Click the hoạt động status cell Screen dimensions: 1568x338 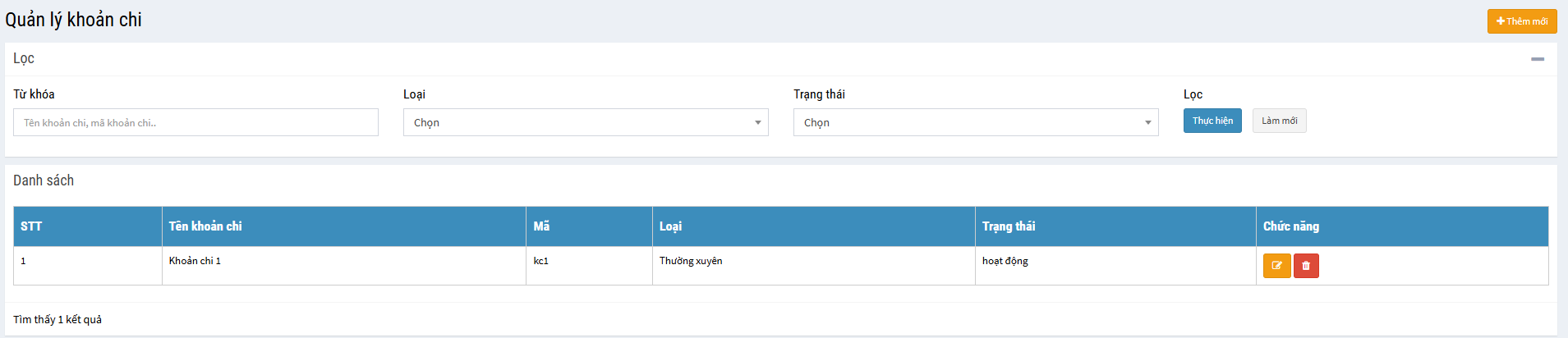click(1005, 261)
